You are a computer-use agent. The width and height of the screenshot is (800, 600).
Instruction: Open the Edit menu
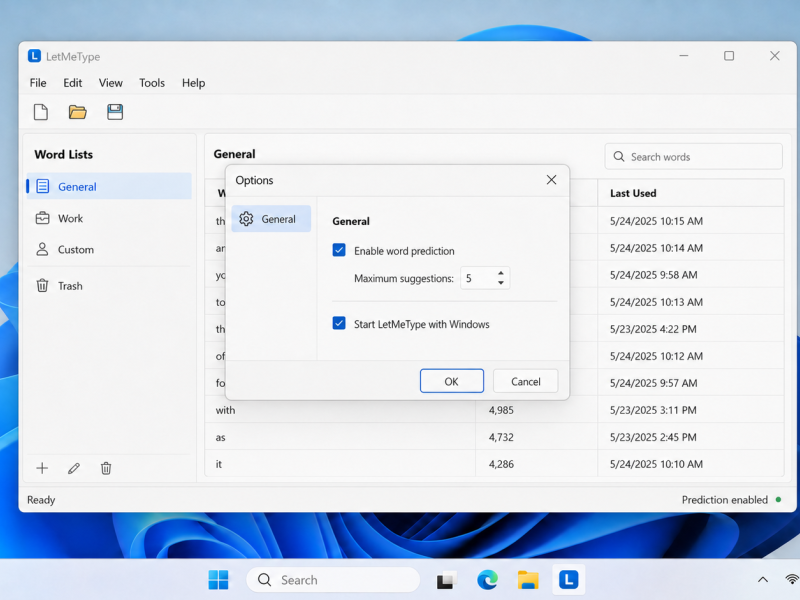coord(72,83)
